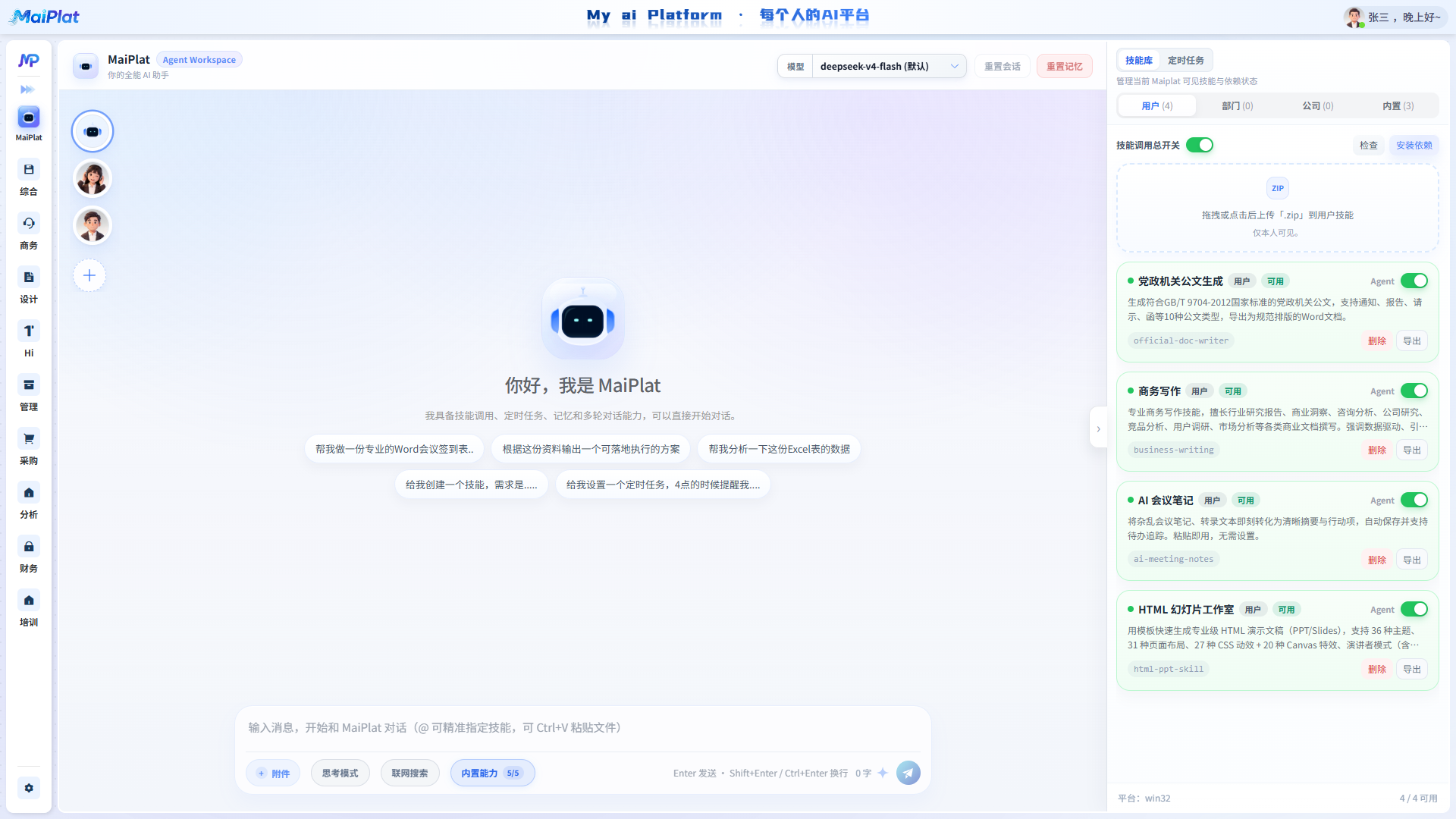Delete the AI 会议笔记 skill
Screen dimensions: 1456x819
[1376, 560]
